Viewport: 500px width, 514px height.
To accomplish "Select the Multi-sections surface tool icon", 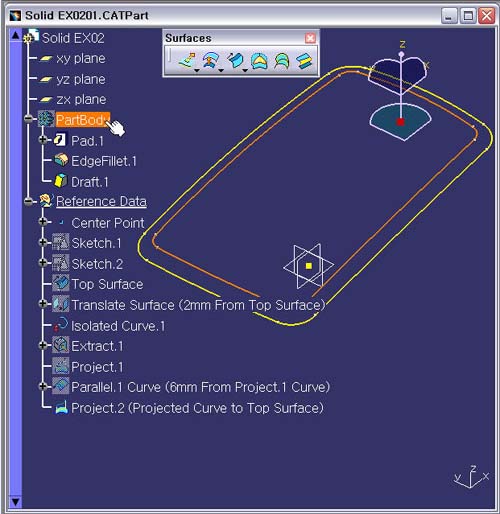I will (x=282, y=61).
